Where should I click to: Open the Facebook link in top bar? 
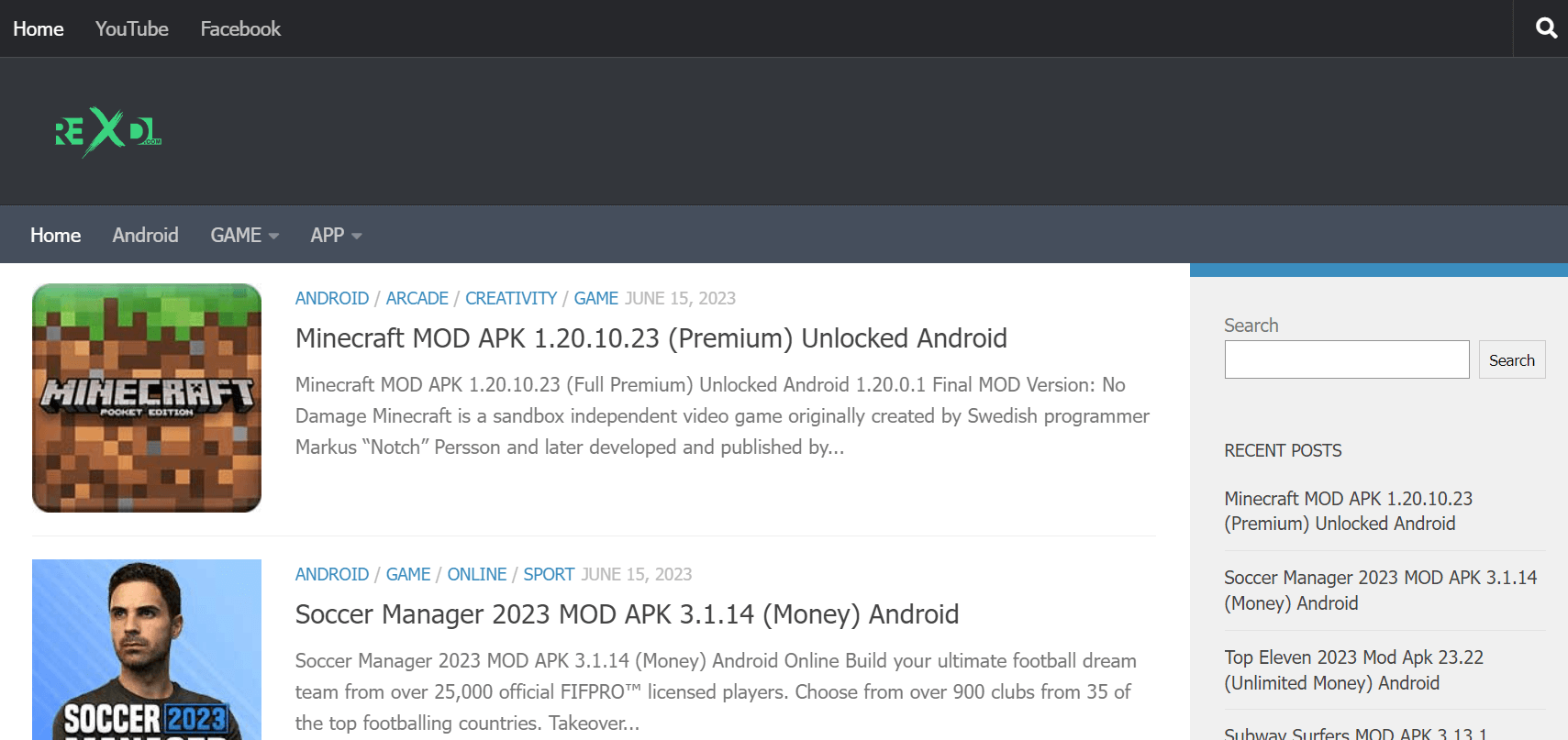coord(240,28)
